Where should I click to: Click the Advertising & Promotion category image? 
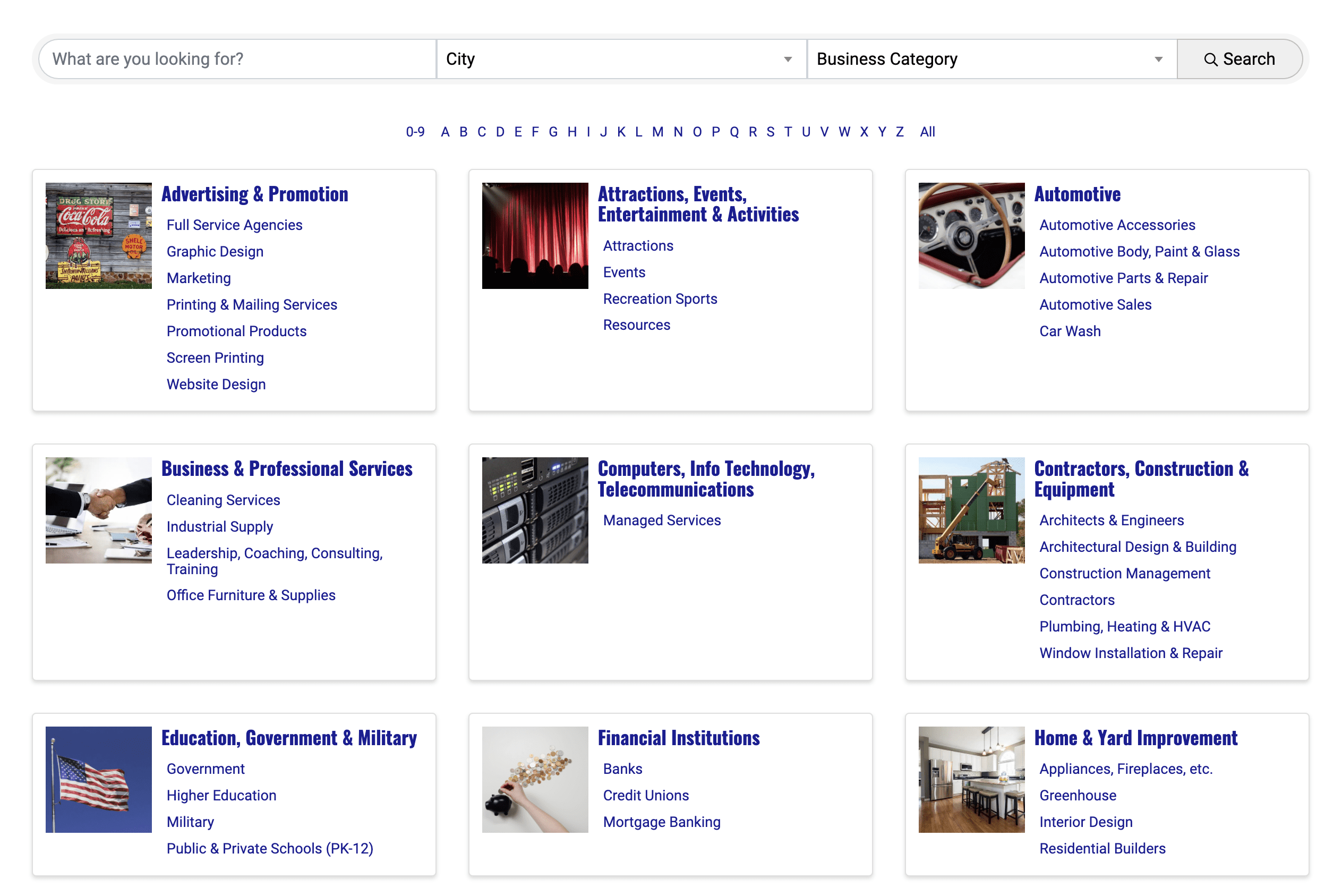(98, 235)
